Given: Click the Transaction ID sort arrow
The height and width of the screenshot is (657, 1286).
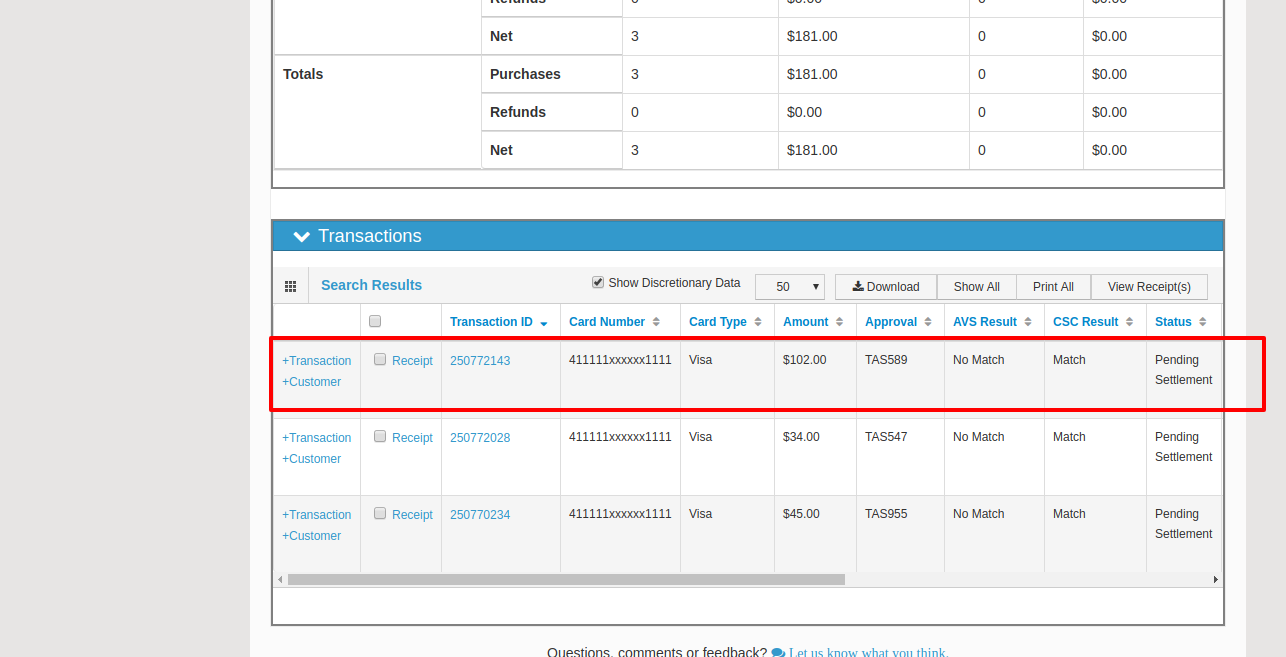Looking at the screenshot, I should coord(544,323).
